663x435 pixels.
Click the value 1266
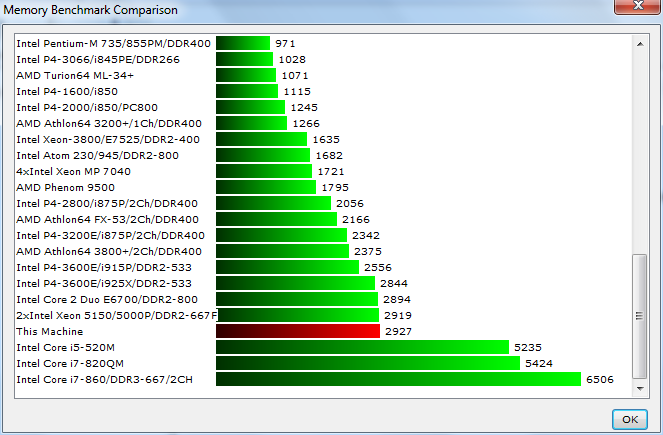pos(306,123)
